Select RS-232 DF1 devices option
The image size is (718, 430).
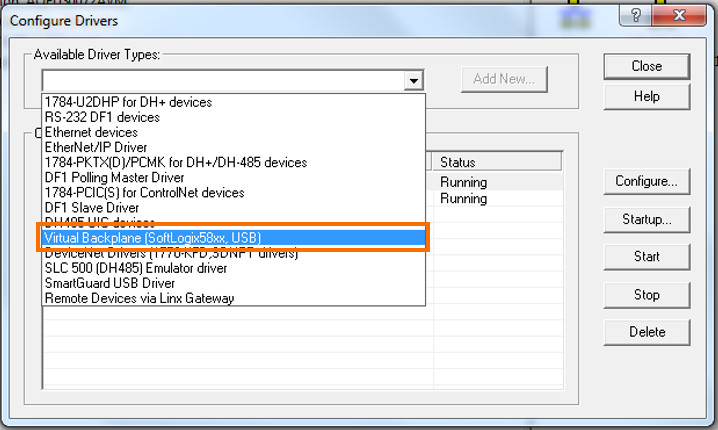tap(234, 117)
